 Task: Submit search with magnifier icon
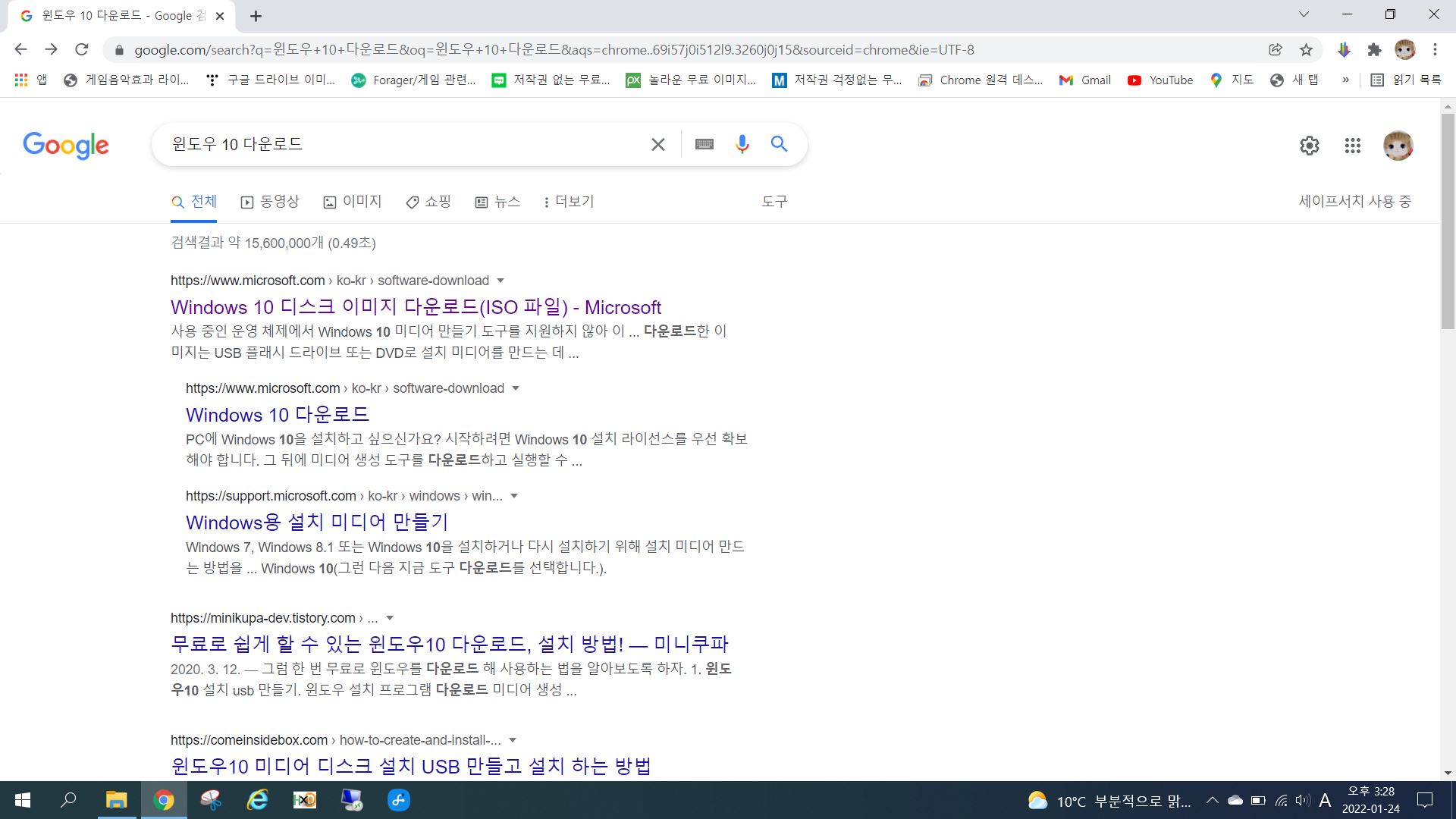tap(779, 144)
